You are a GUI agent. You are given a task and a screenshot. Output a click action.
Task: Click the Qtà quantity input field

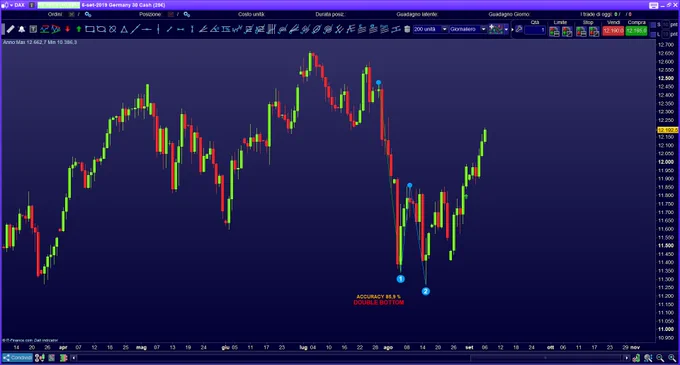point(535,29)
